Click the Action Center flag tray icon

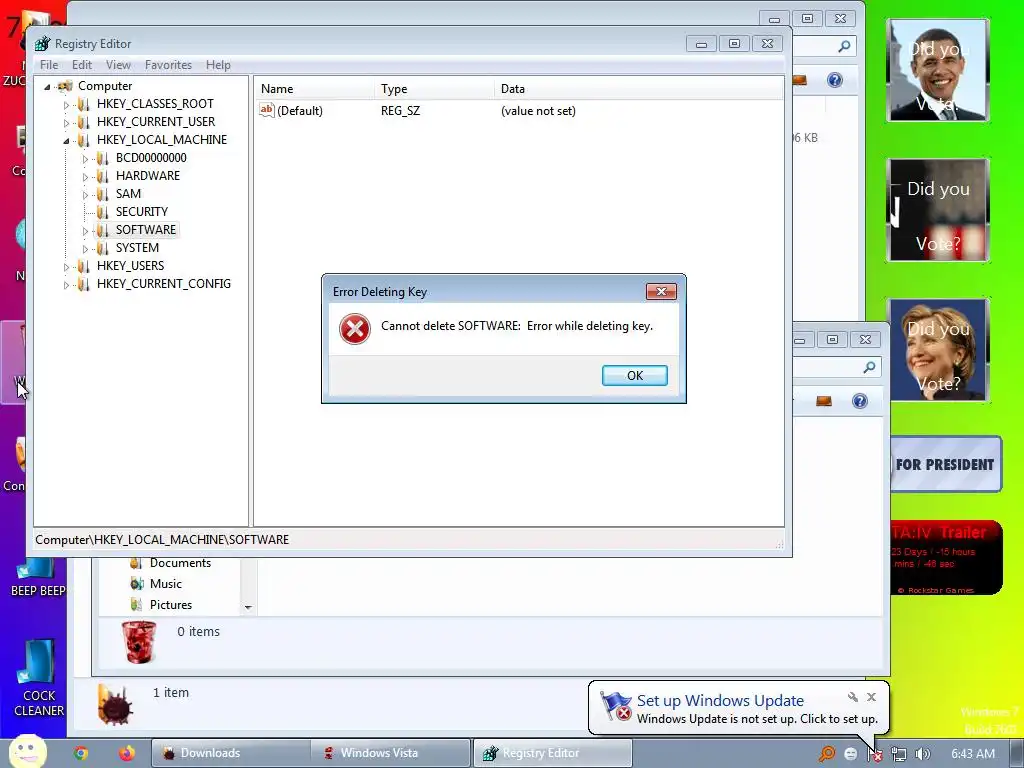point(875,754)
